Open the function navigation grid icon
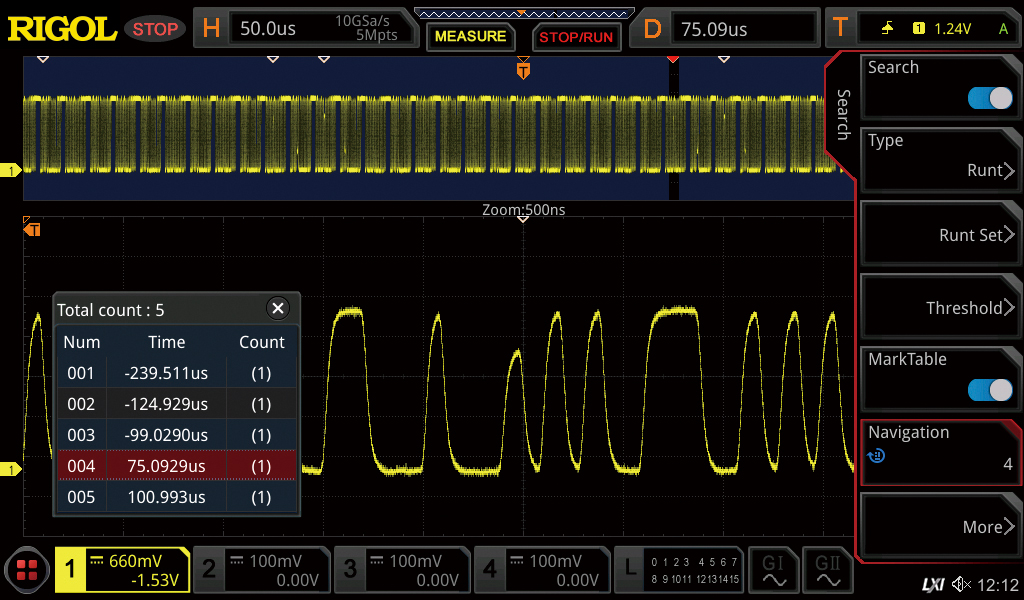This screenshot has height=600, width=1024. (x=27, y=571)
